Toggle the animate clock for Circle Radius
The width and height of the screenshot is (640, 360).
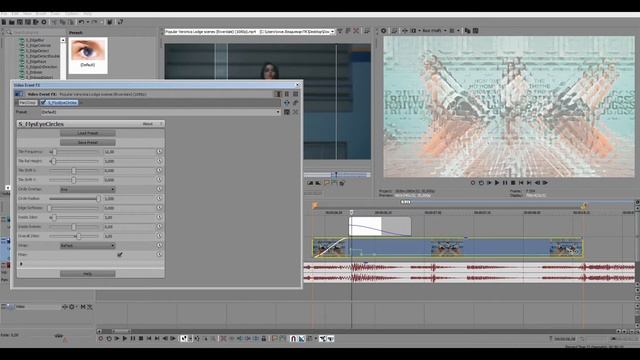click(x=159, y=198)
